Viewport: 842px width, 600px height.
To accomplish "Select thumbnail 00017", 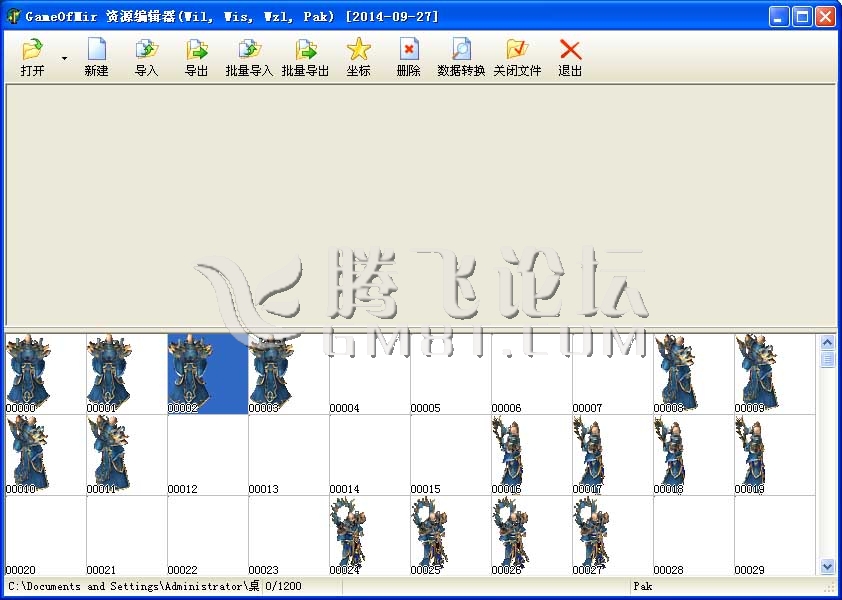I will tap(613, 455).
